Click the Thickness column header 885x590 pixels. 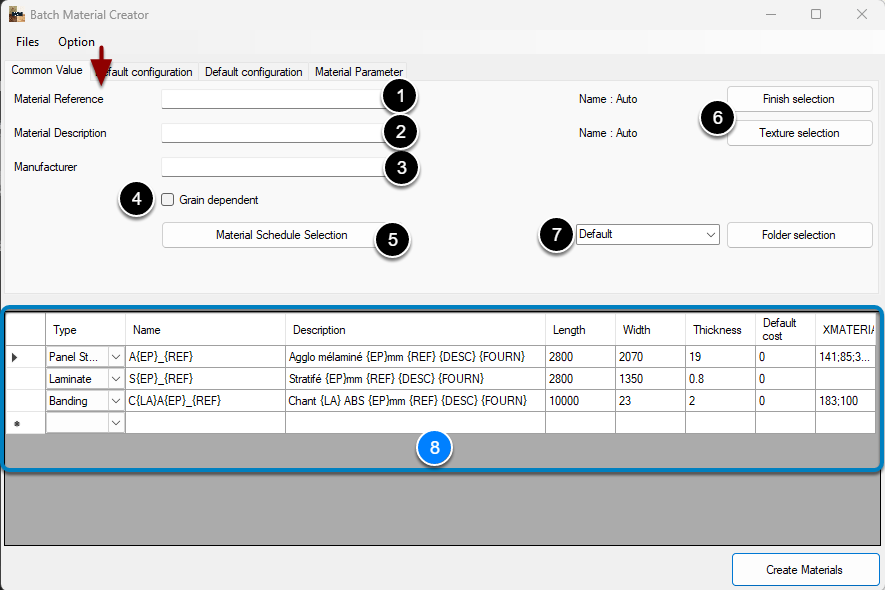[x=720, y=330]
